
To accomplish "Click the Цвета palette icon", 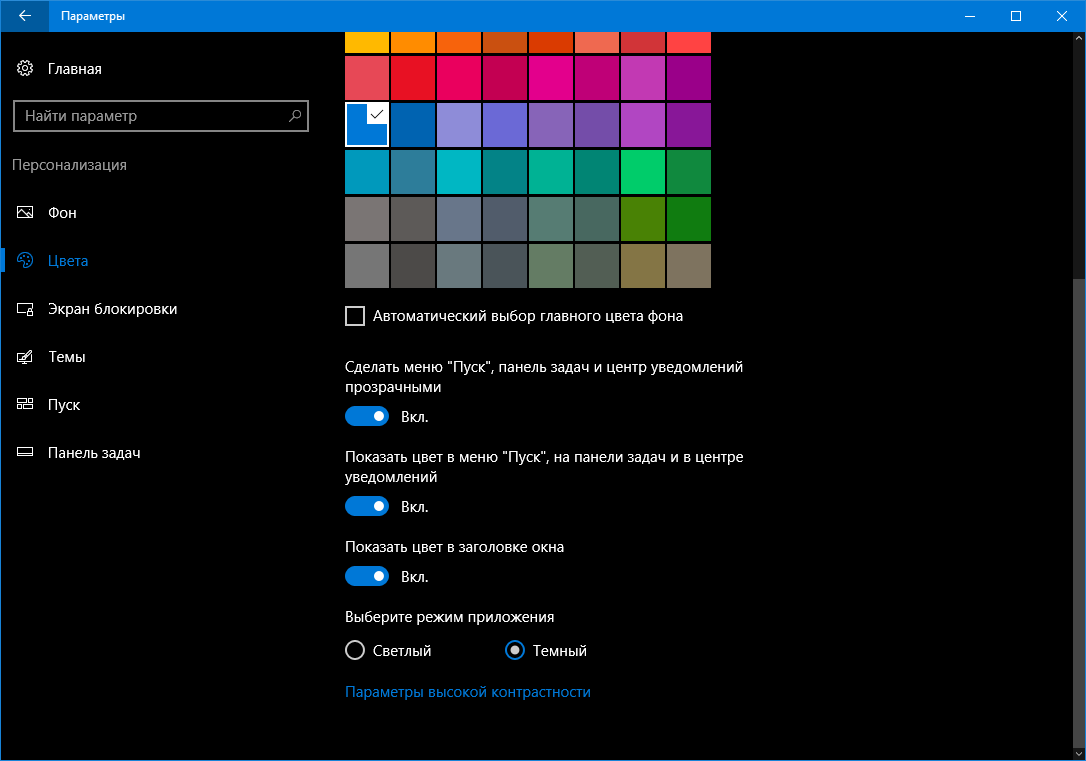I will [25, 261].
